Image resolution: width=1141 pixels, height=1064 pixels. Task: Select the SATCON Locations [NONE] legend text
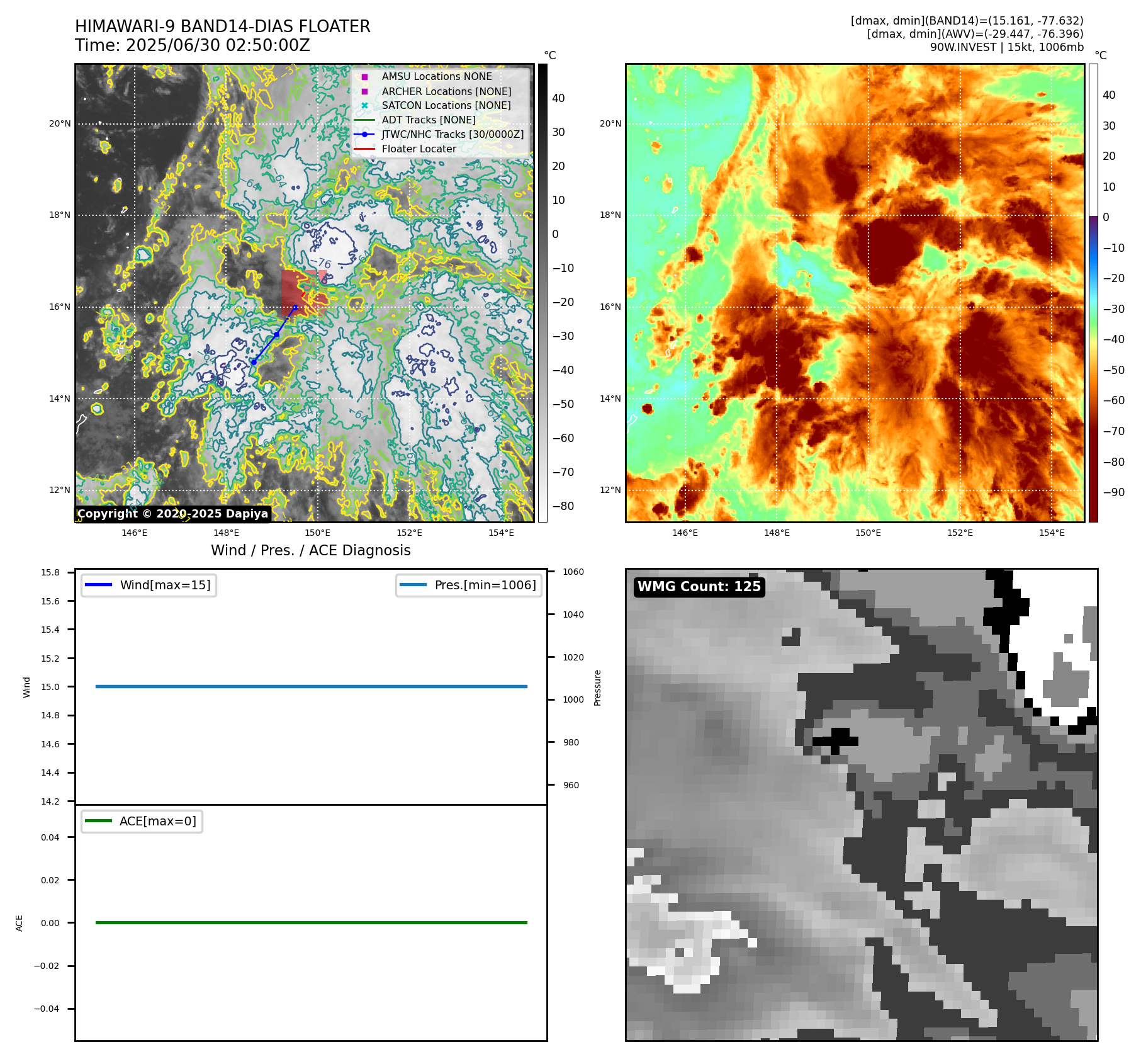click(x=446, y=106)
